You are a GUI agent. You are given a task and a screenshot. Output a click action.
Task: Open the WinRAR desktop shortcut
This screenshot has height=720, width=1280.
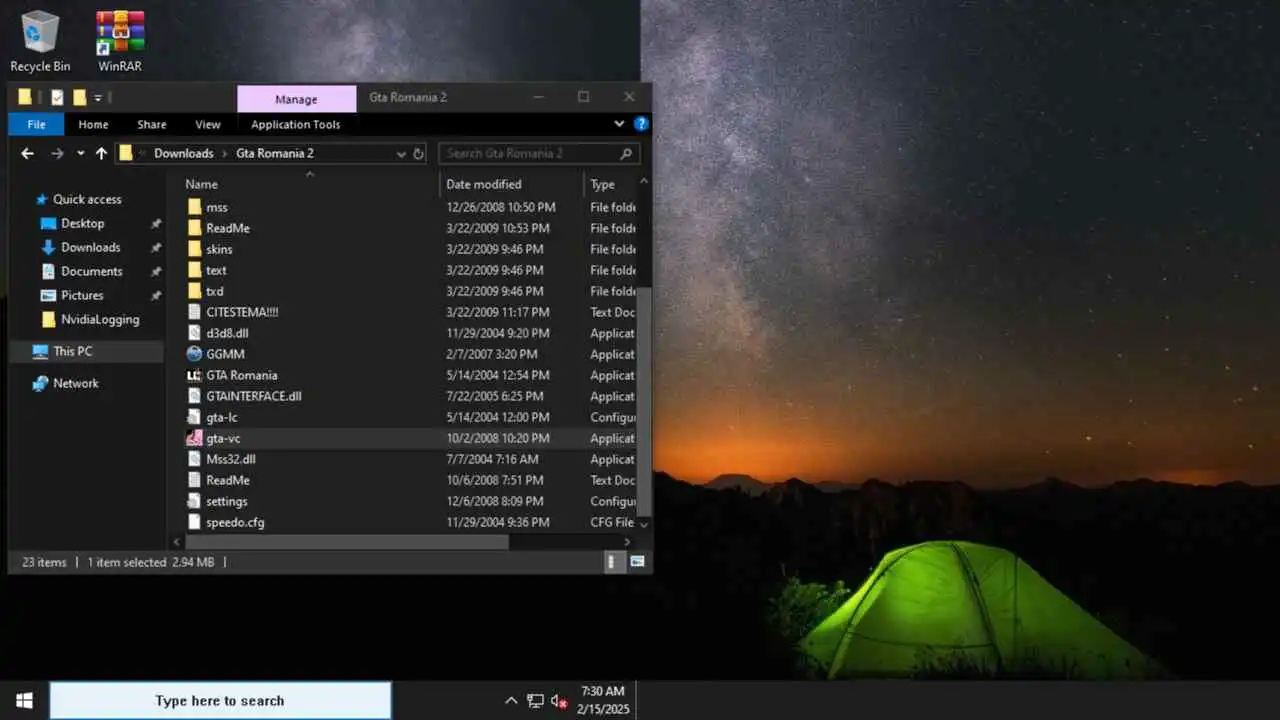click(x=120, y=41)
